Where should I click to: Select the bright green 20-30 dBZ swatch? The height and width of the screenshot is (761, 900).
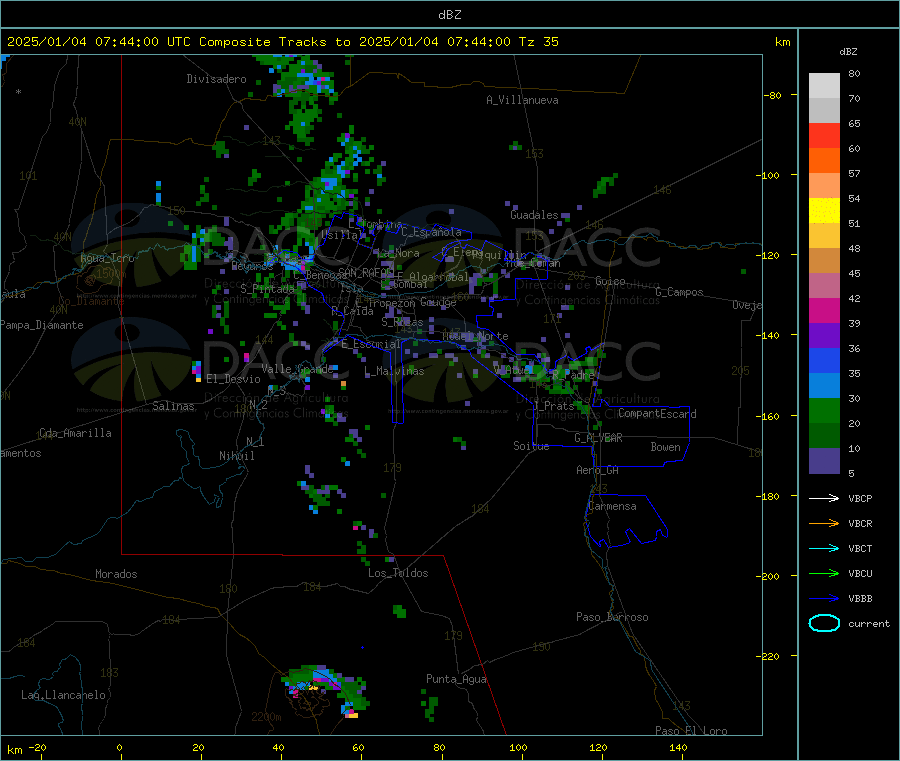point(824,410)
